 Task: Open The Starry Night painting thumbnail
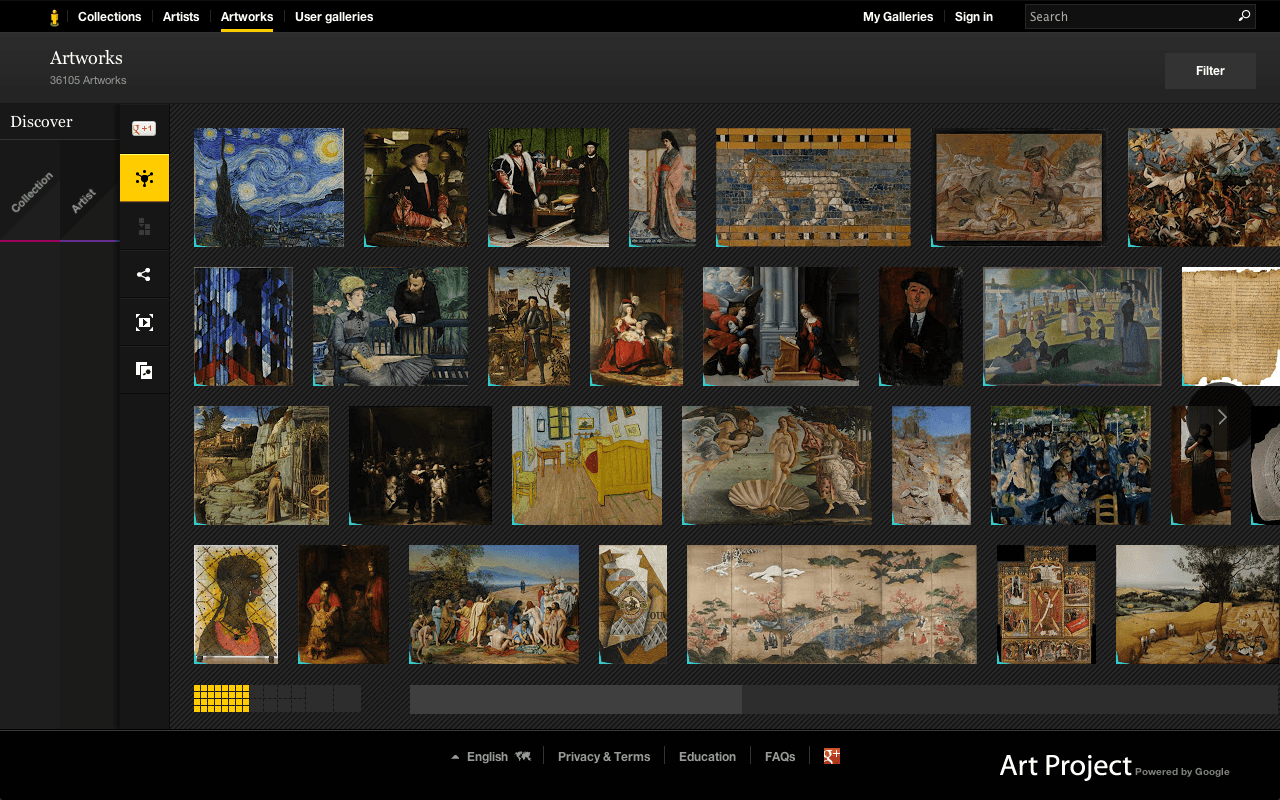tap(269, 187)
